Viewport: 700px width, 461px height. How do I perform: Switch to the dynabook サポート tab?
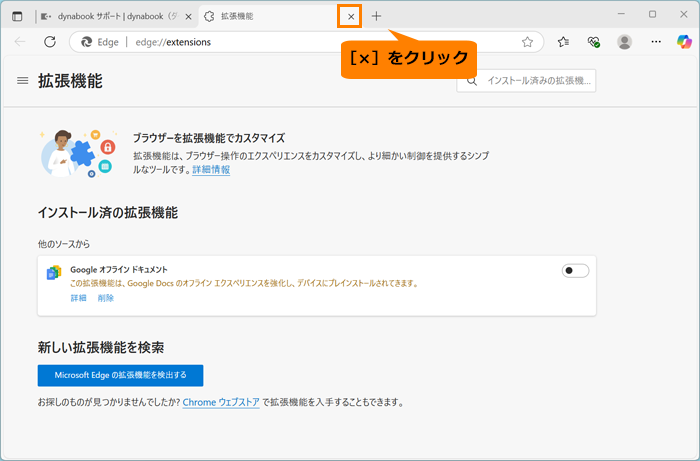pyautogui.click(x=116, y=17)
